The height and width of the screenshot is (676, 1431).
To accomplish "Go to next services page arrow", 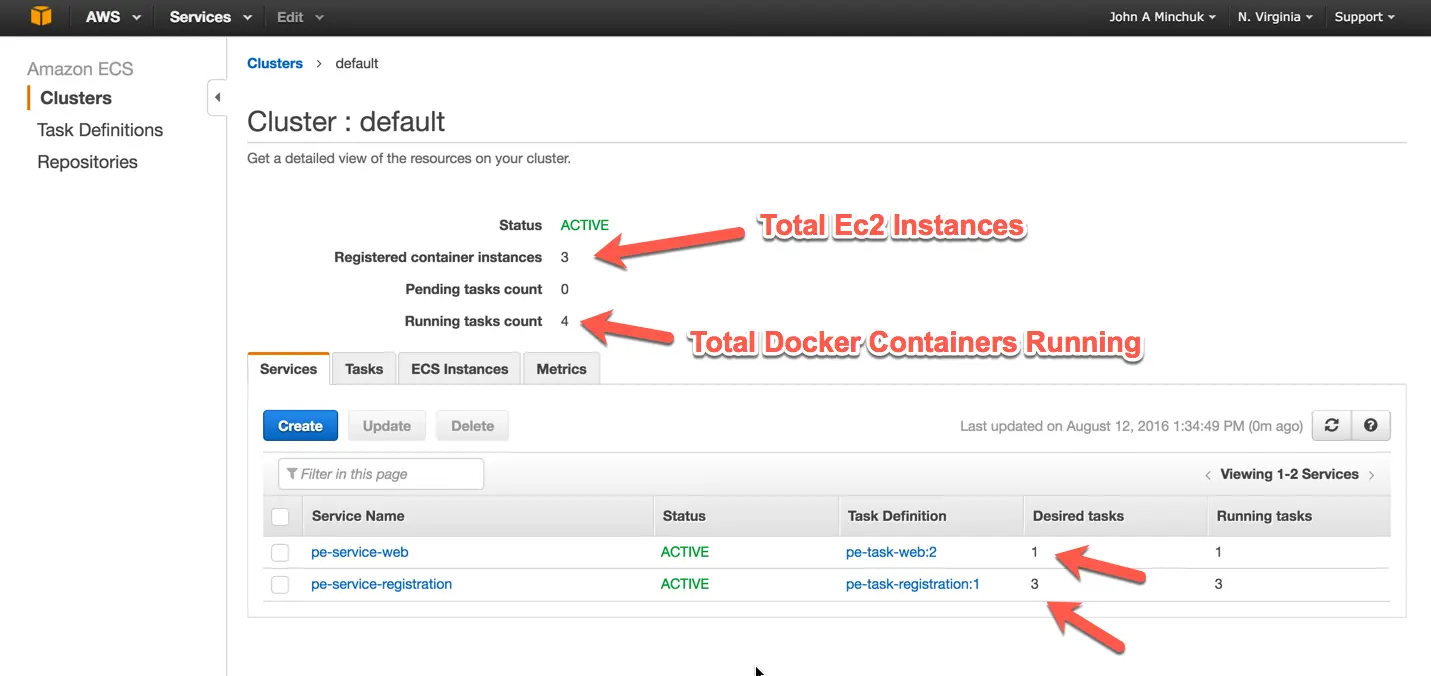I will click(1371, 475).
